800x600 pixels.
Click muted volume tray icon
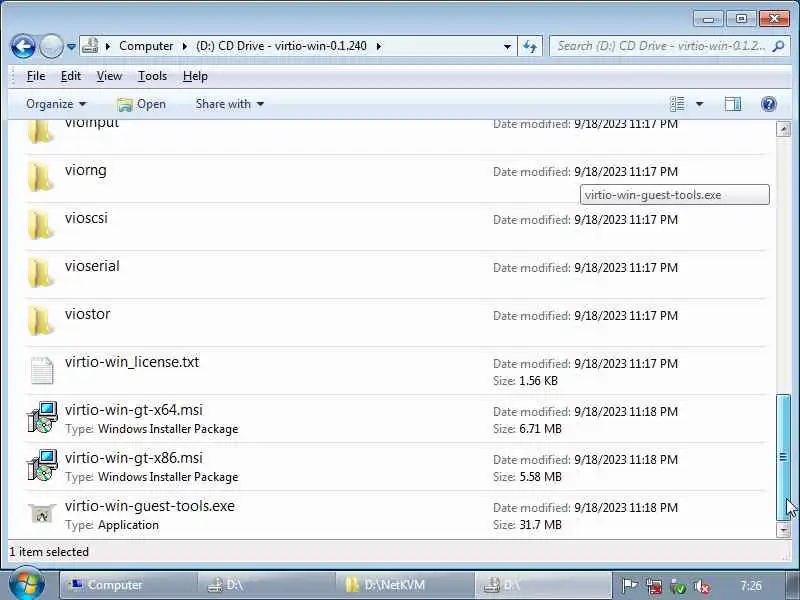702,586
